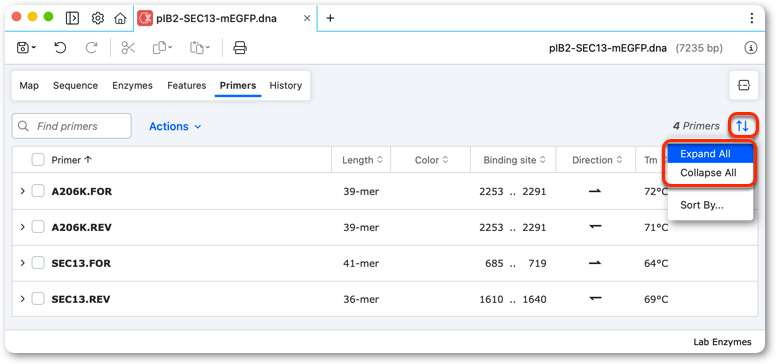Click the 41-mer length cell

click(x=361, y=264)
